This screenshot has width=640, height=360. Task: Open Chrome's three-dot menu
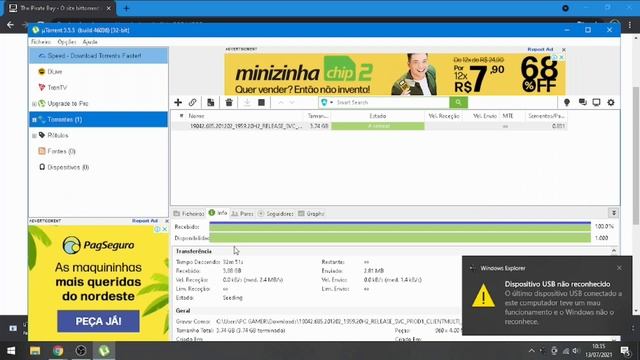(631, 25)
